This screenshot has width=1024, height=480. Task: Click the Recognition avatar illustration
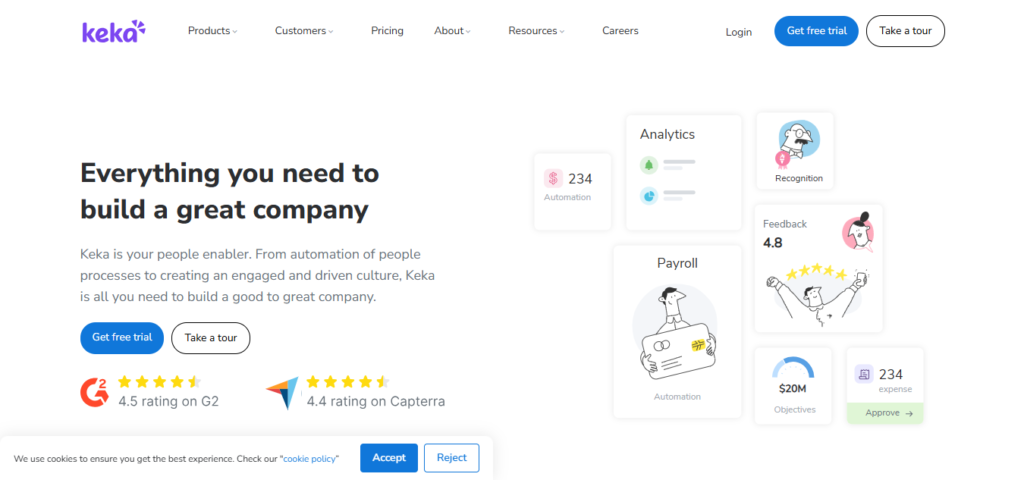[x=797, y=143]
